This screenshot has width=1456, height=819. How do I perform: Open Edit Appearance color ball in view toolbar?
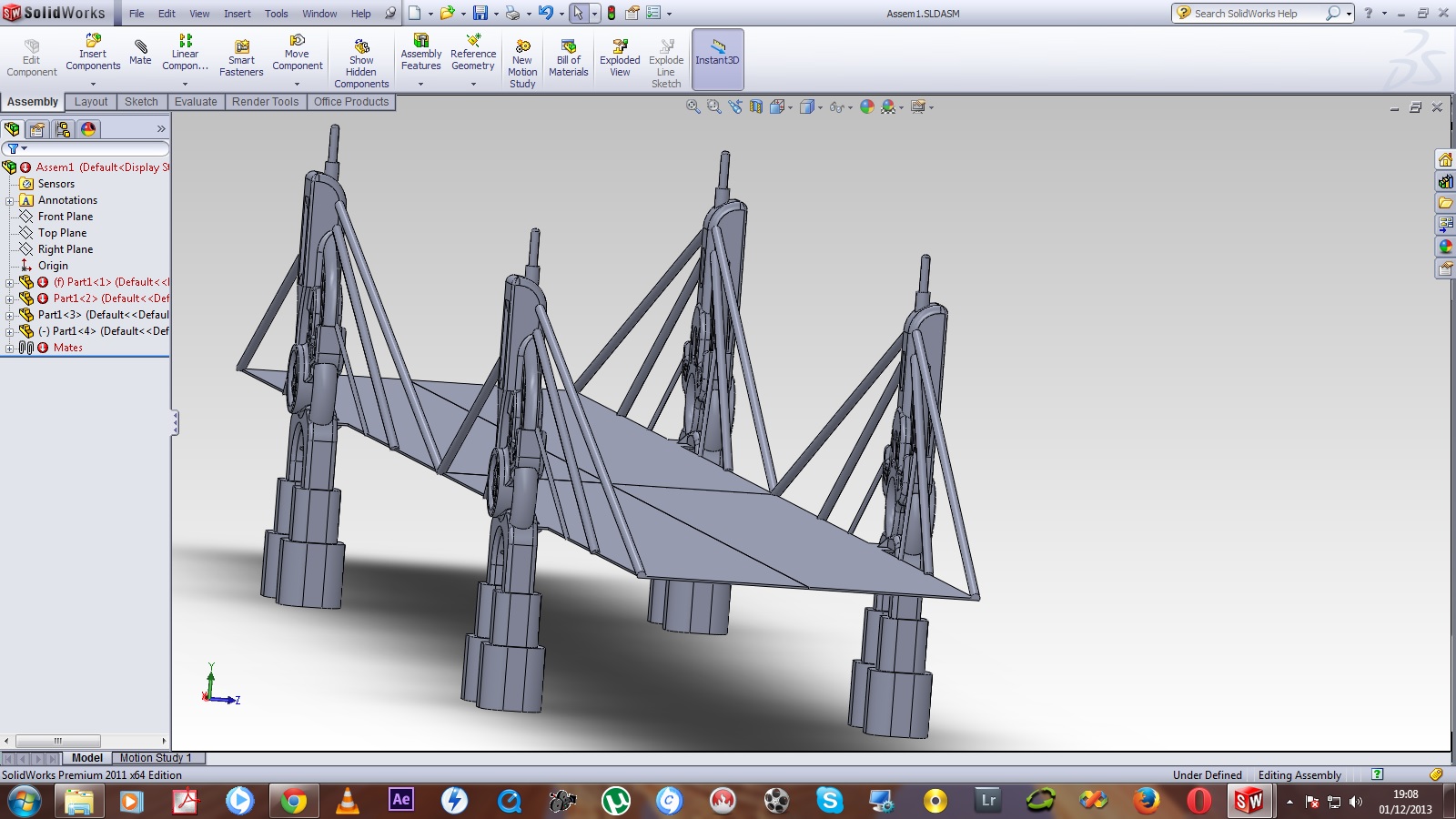click(866, 107)
